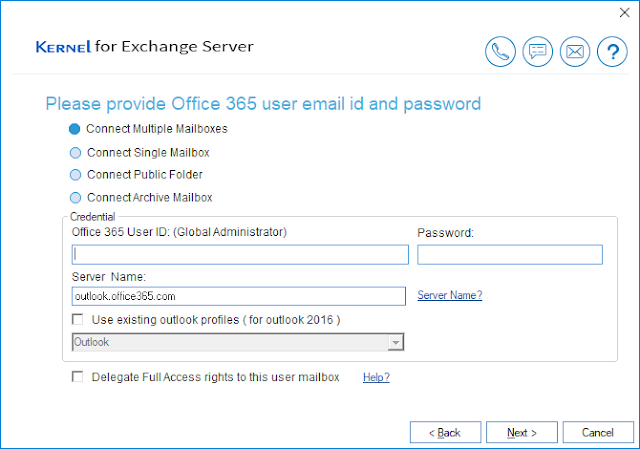640x449 pixels.
Task: Choose Connect Public Folder option
Action: [76, 175]
